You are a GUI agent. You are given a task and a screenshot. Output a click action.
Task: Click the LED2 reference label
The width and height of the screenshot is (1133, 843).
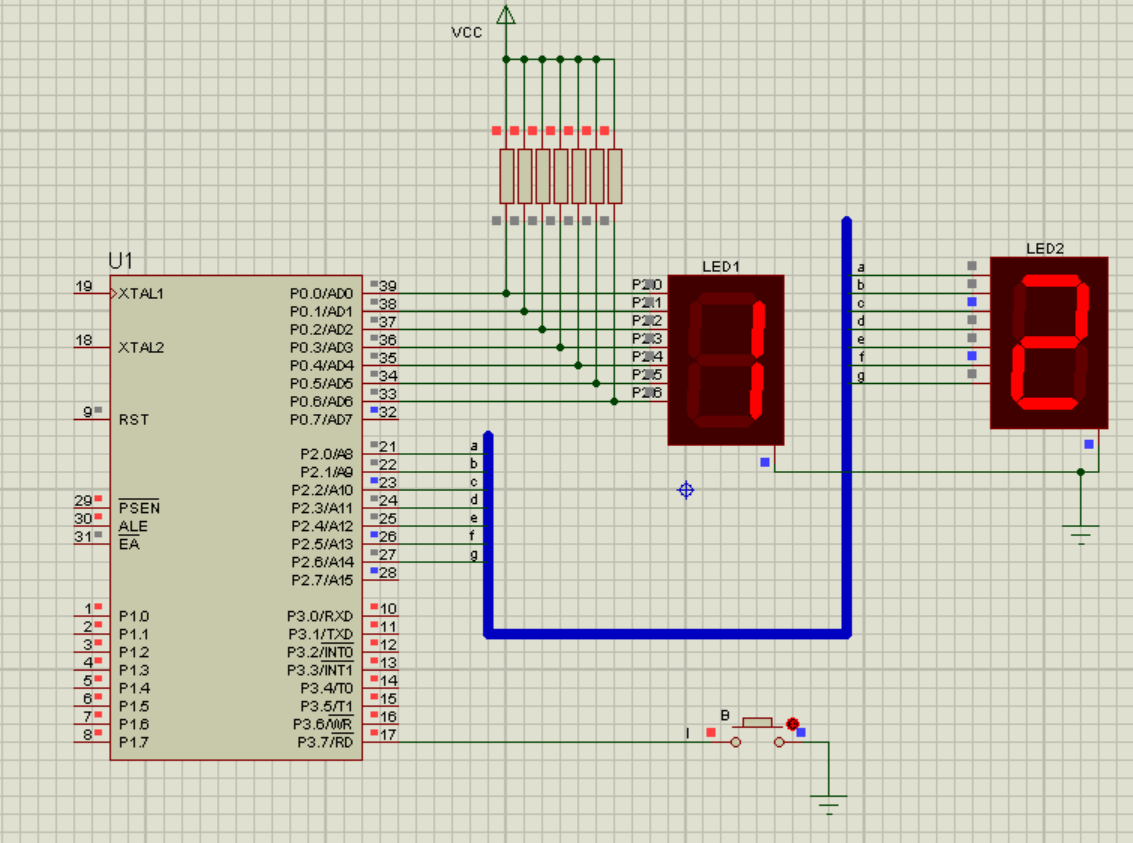point(1045,248)
